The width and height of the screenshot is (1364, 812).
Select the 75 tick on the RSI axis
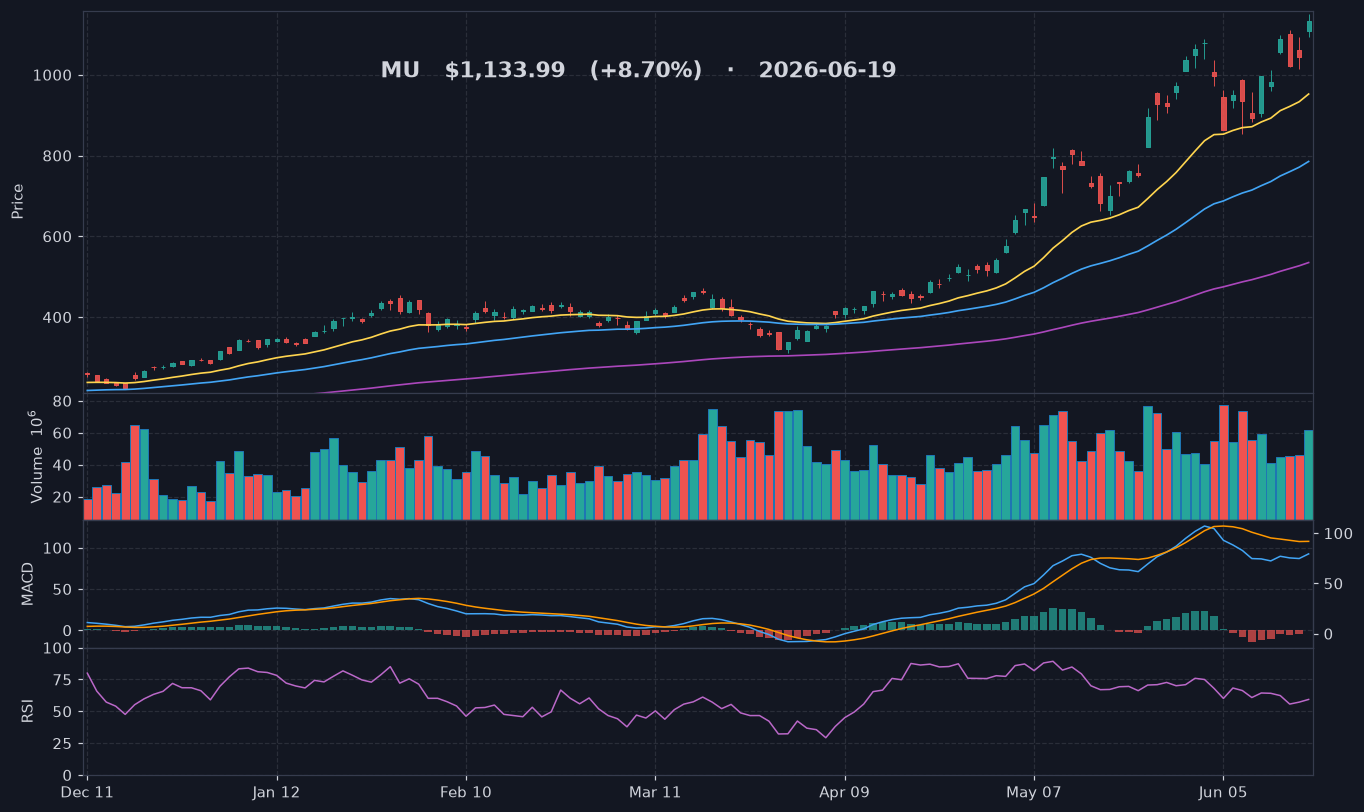pyautogui.click(x=61, y=681)
